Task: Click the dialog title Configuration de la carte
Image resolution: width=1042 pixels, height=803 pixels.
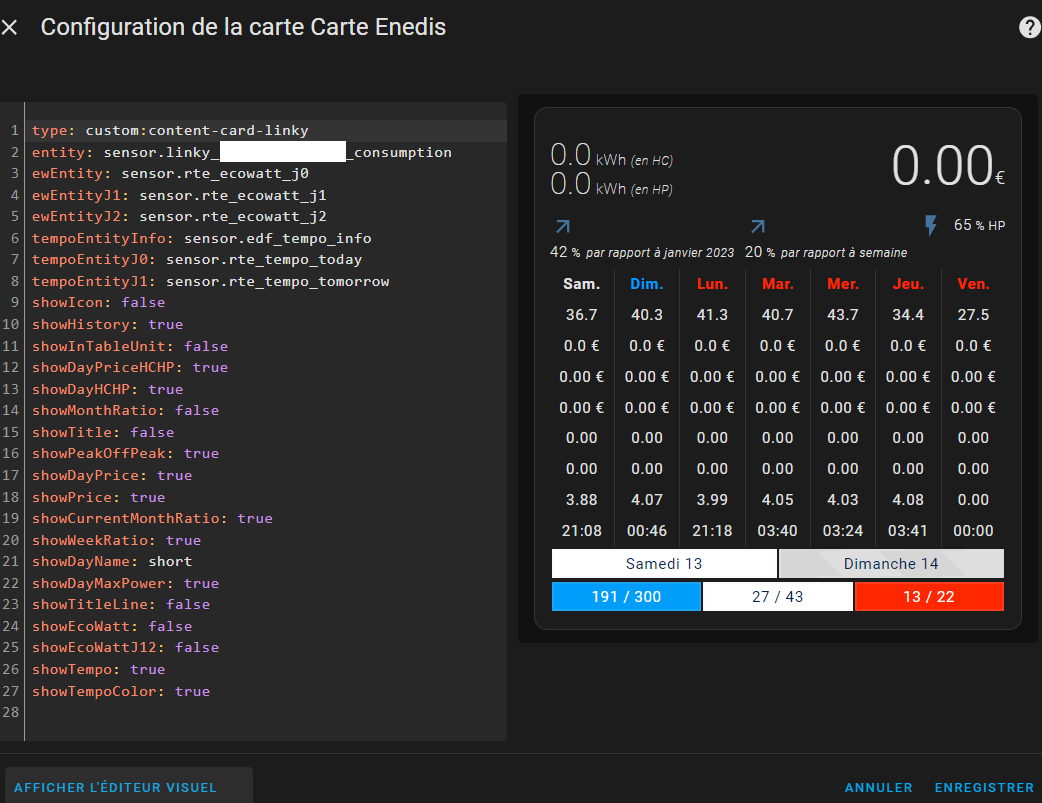Action: pos(243,27)
